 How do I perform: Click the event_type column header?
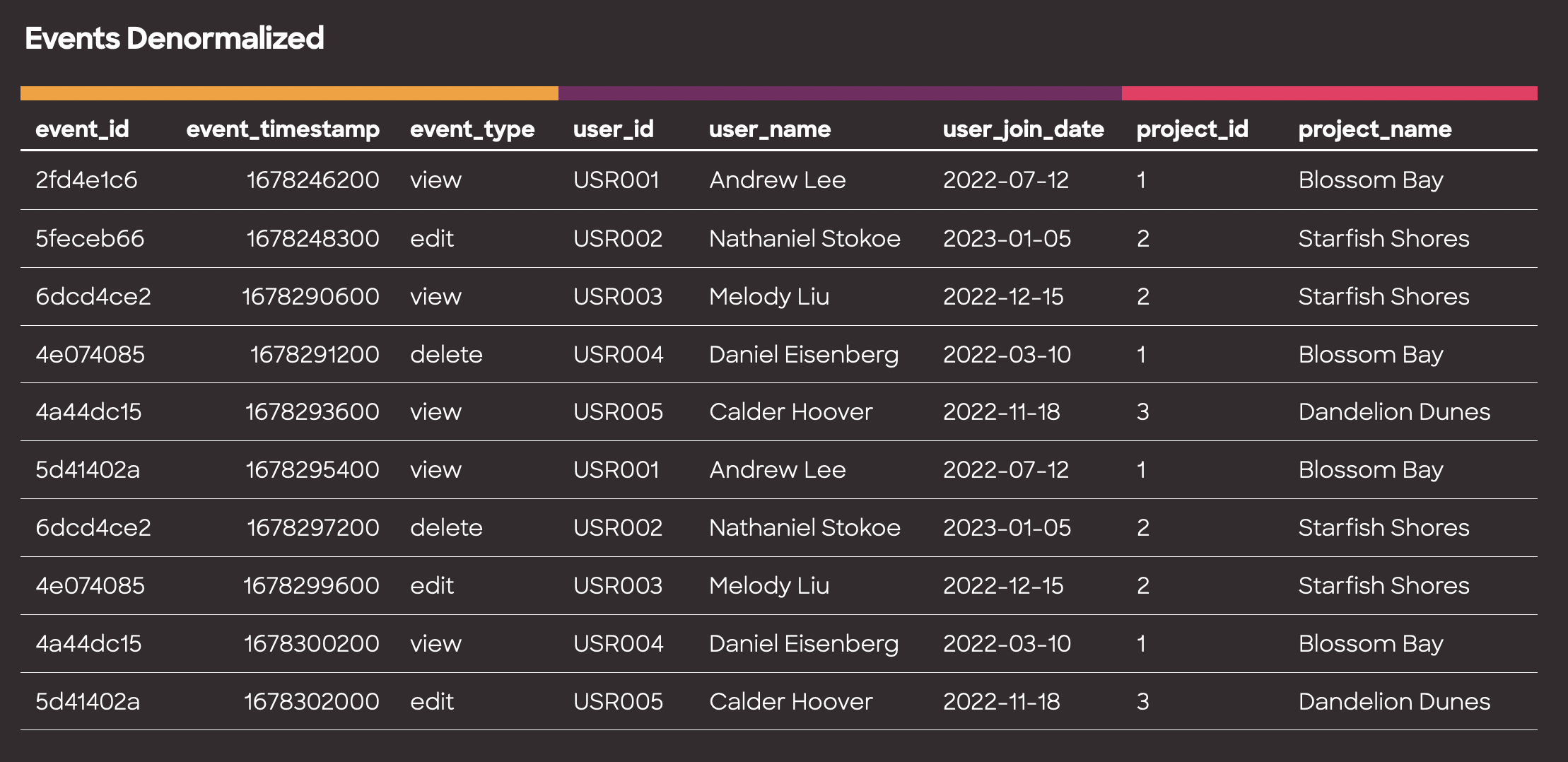click(x=472, y=129)
